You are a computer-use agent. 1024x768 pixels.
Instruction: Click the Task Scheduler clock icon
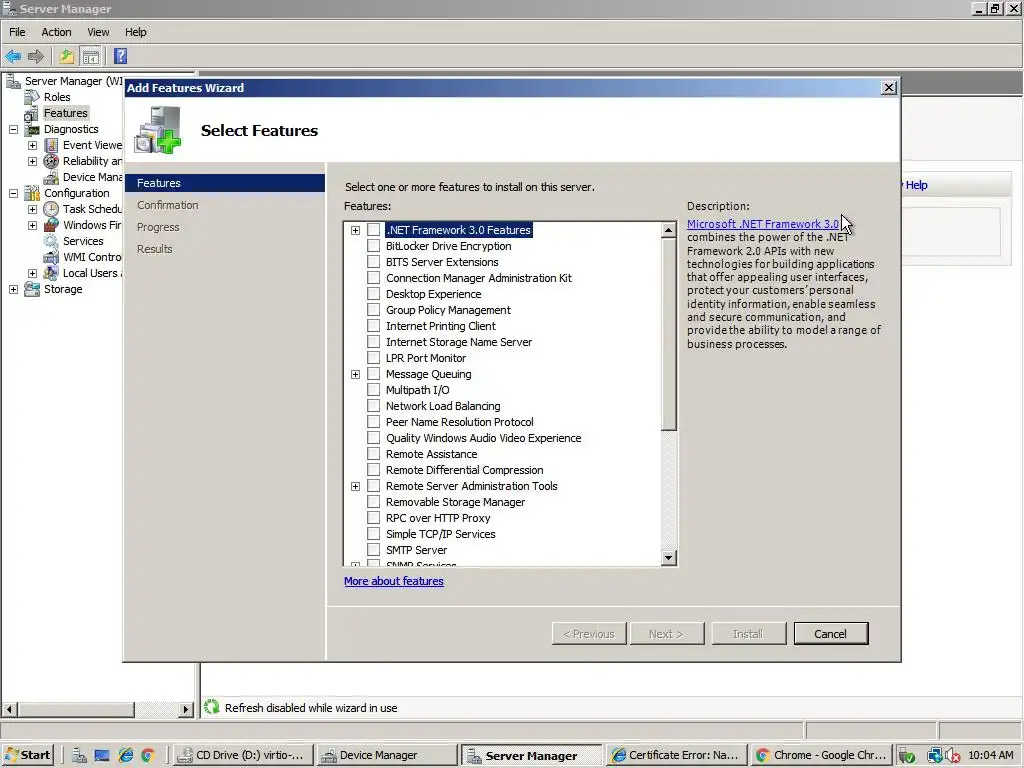(51, 209)
